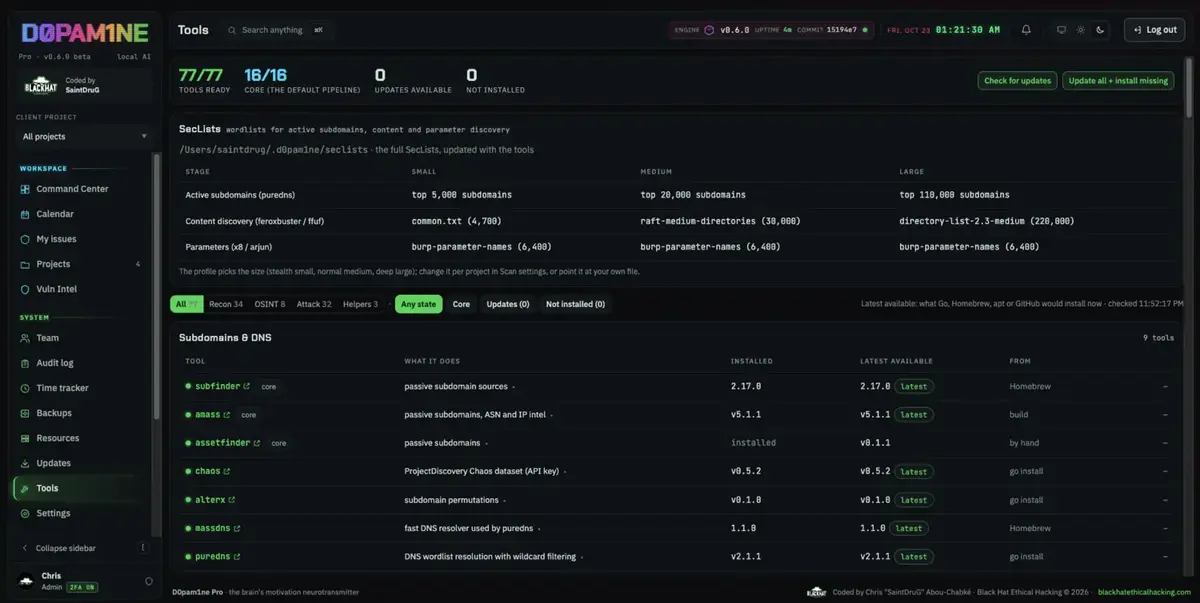Switch to system theme monitor icon
The height and width of the screenshot is (603, 1200).
coord(1061,30)
